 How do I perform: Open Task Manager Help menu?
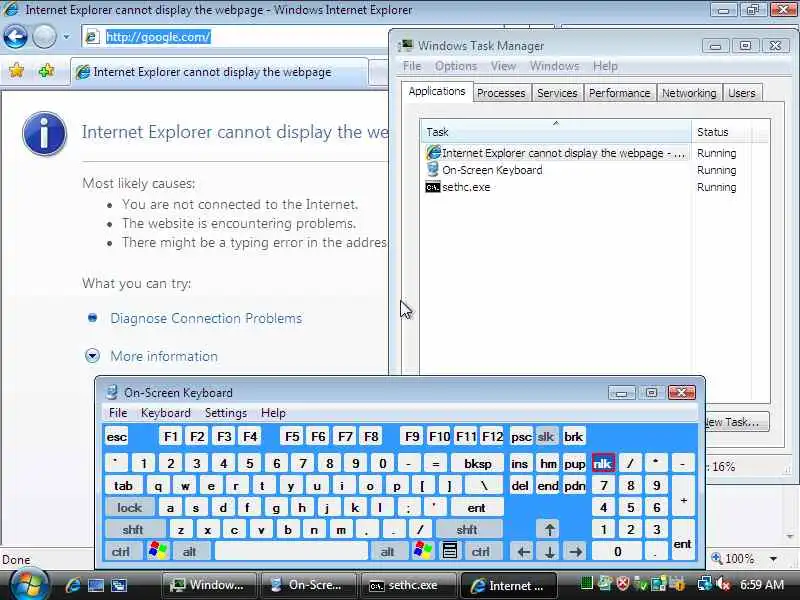605,66
